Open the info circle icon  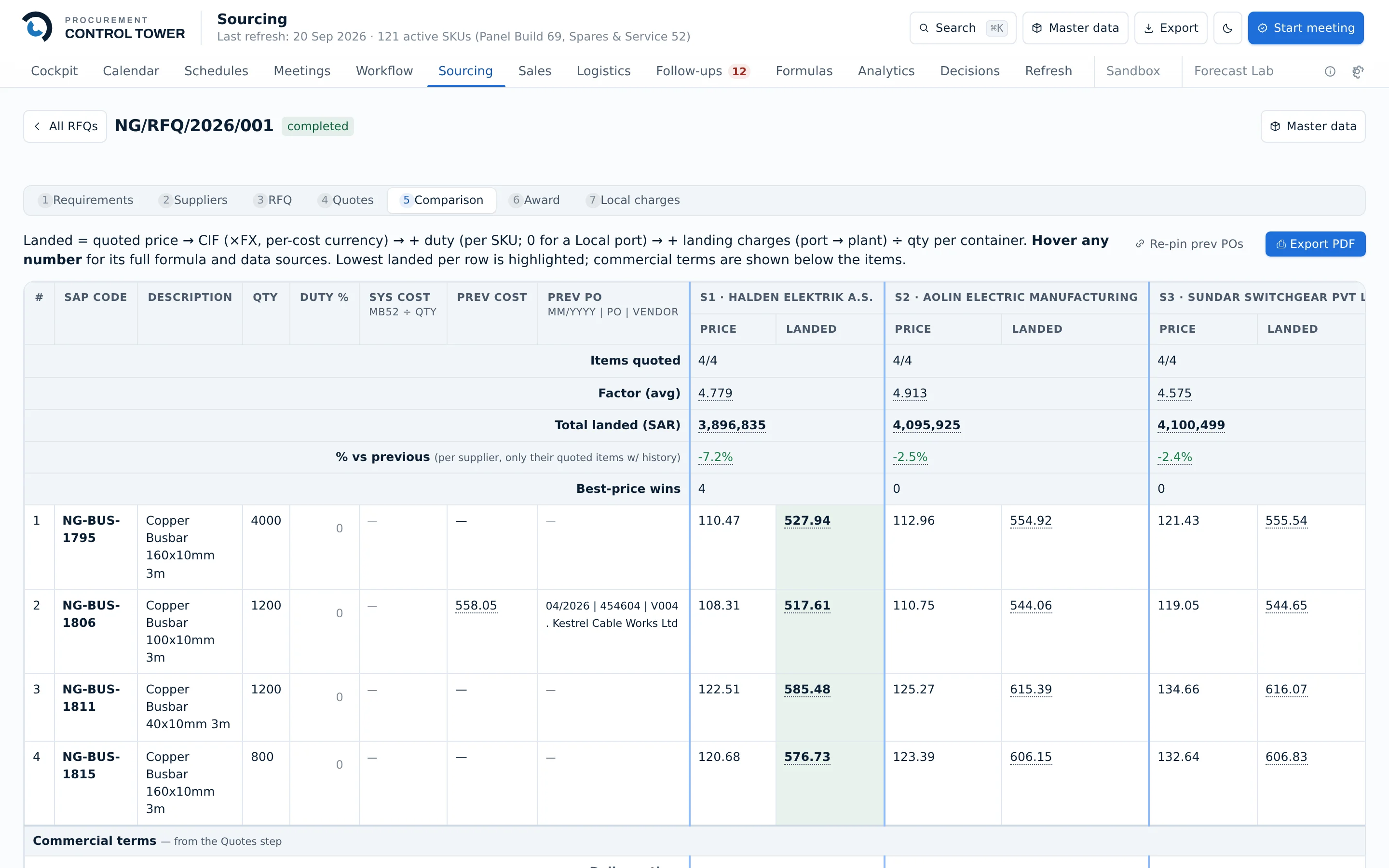point(1330,71)
